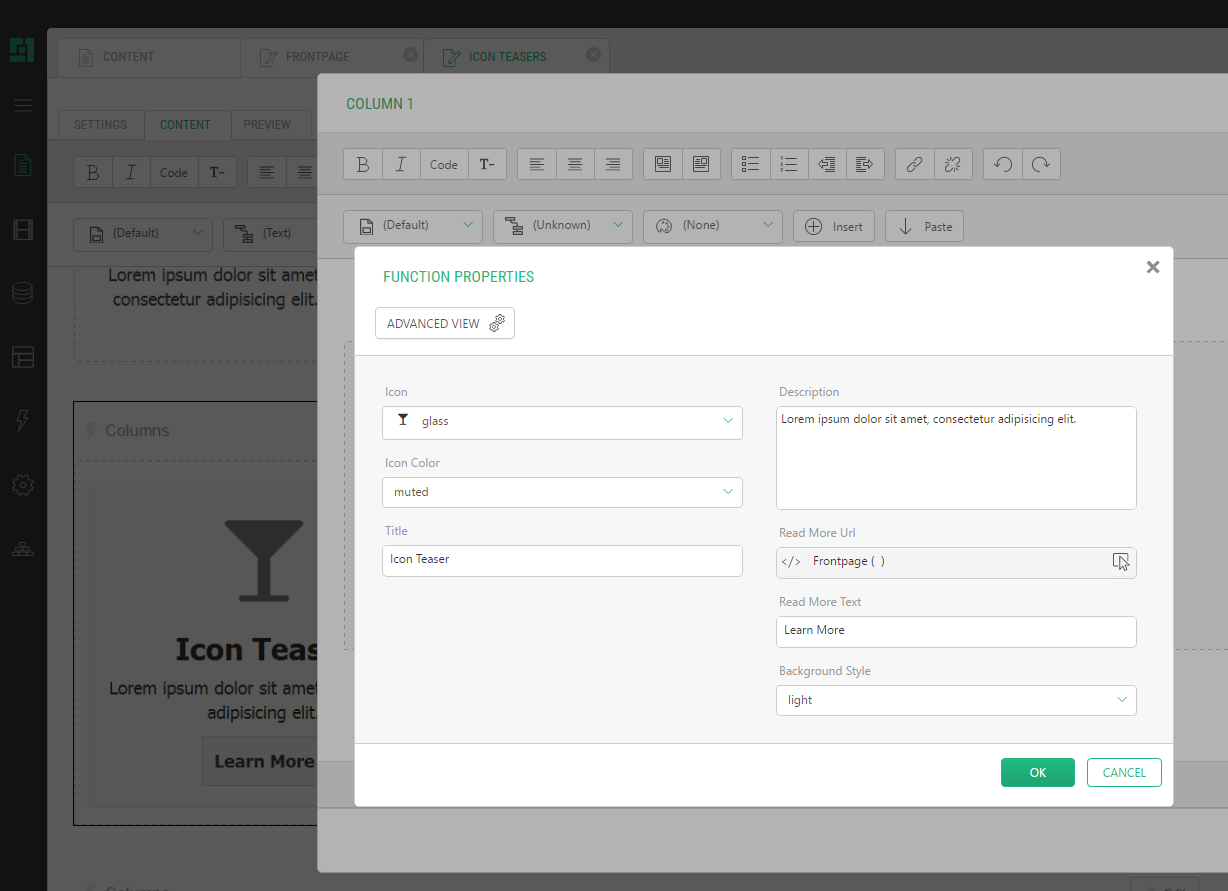This screenshot has width=1228, height=891.
Task: Switch to the Frontpage tab
Action: (317, 57)
